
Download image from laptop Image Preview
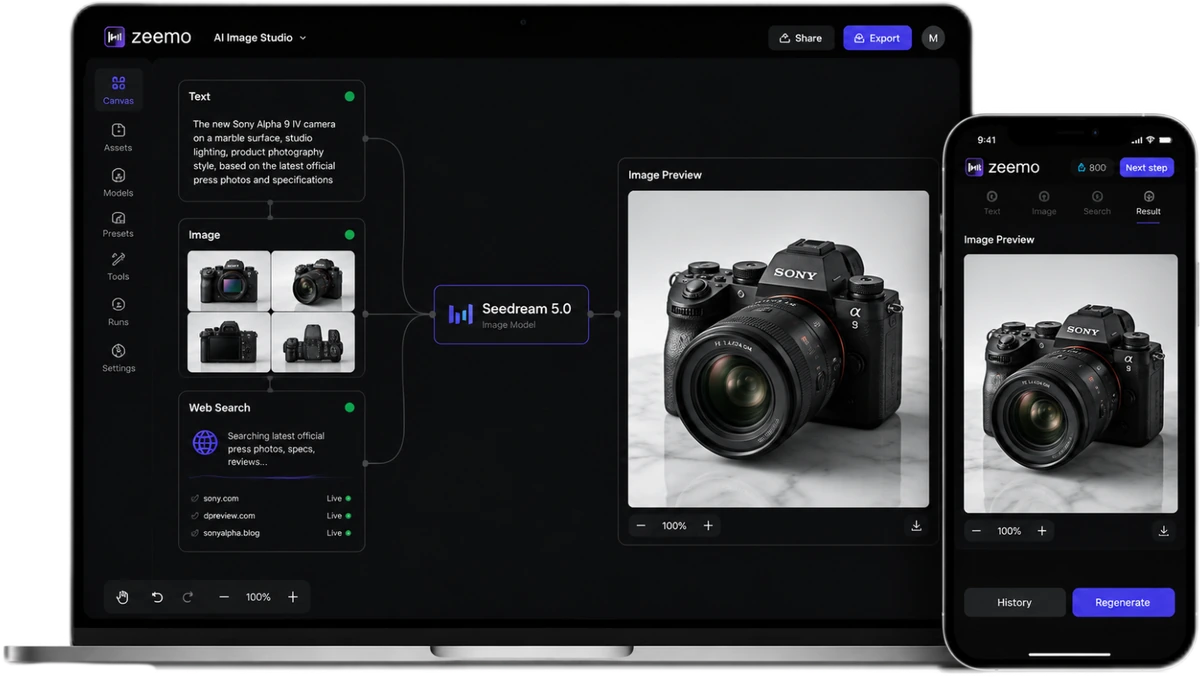point(916,526)
